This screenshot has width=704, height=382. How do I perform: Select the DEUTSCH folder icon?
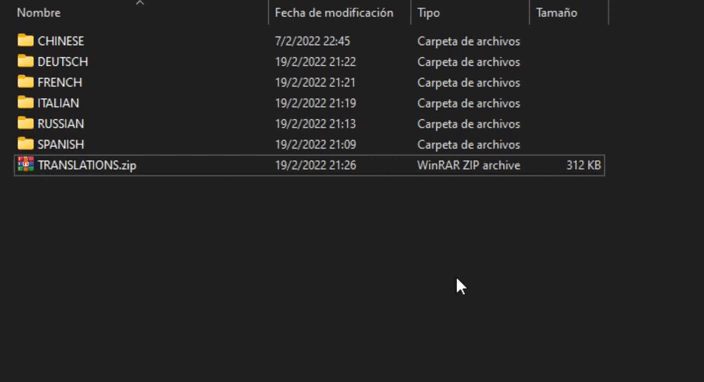tap(26, 61)
